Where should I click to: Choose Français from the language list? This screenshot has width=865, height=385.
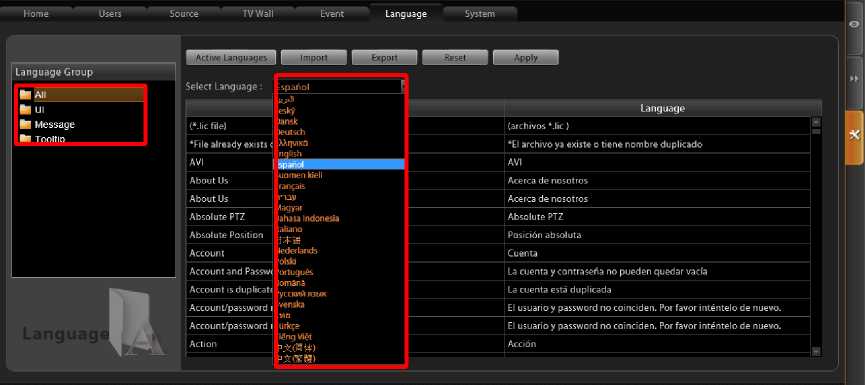tap(340, 186)
